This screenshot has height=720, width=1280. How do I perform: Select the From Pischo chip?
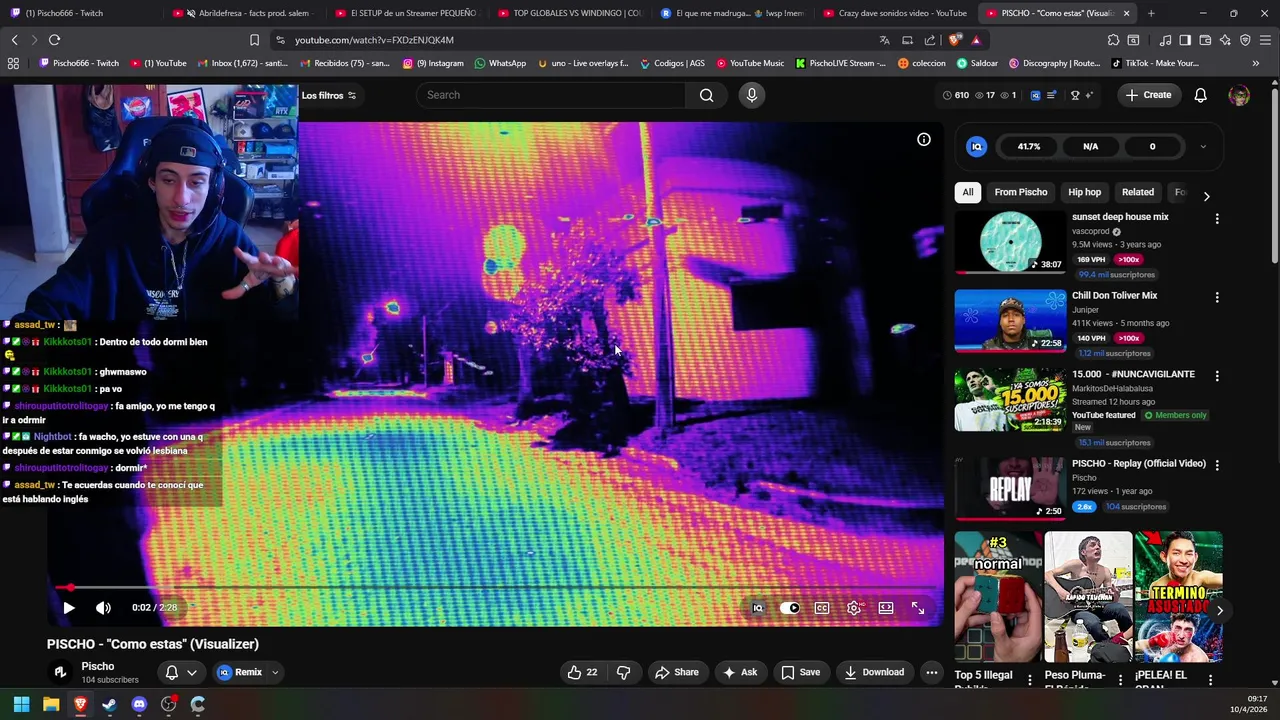(1021, 192)
